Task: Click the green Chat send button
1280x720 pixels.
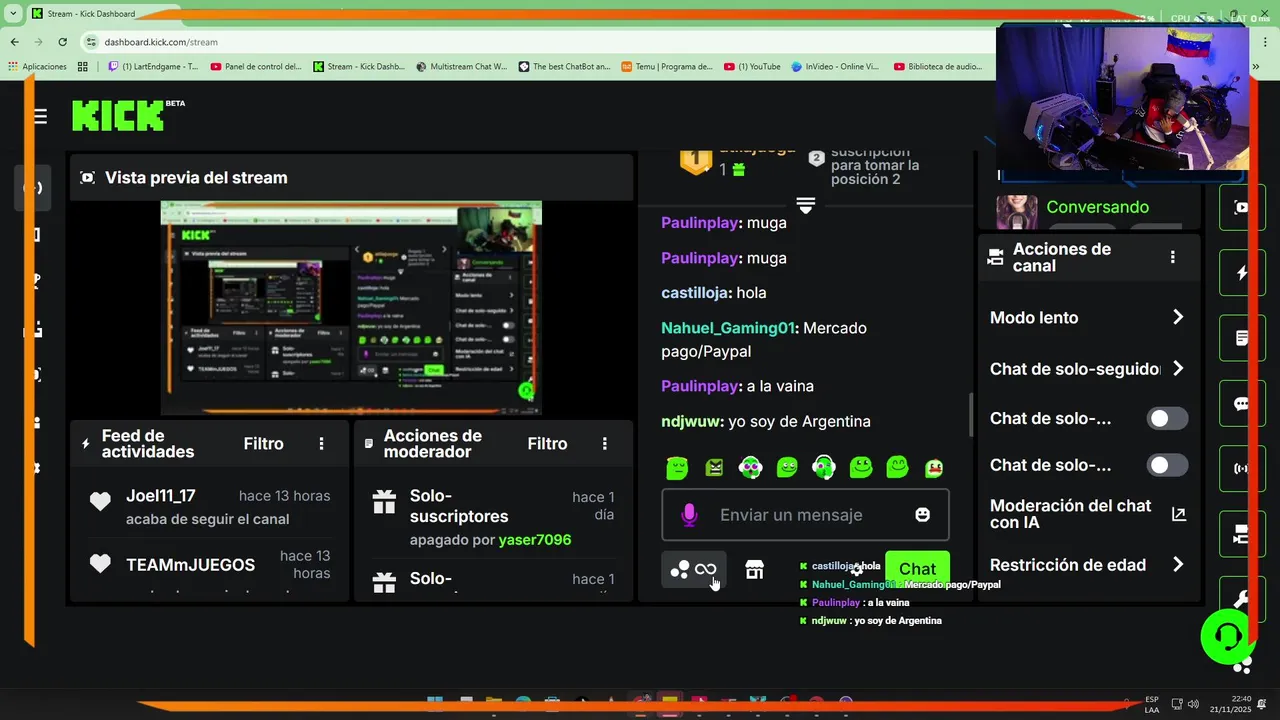Action: tap(917, 569)
